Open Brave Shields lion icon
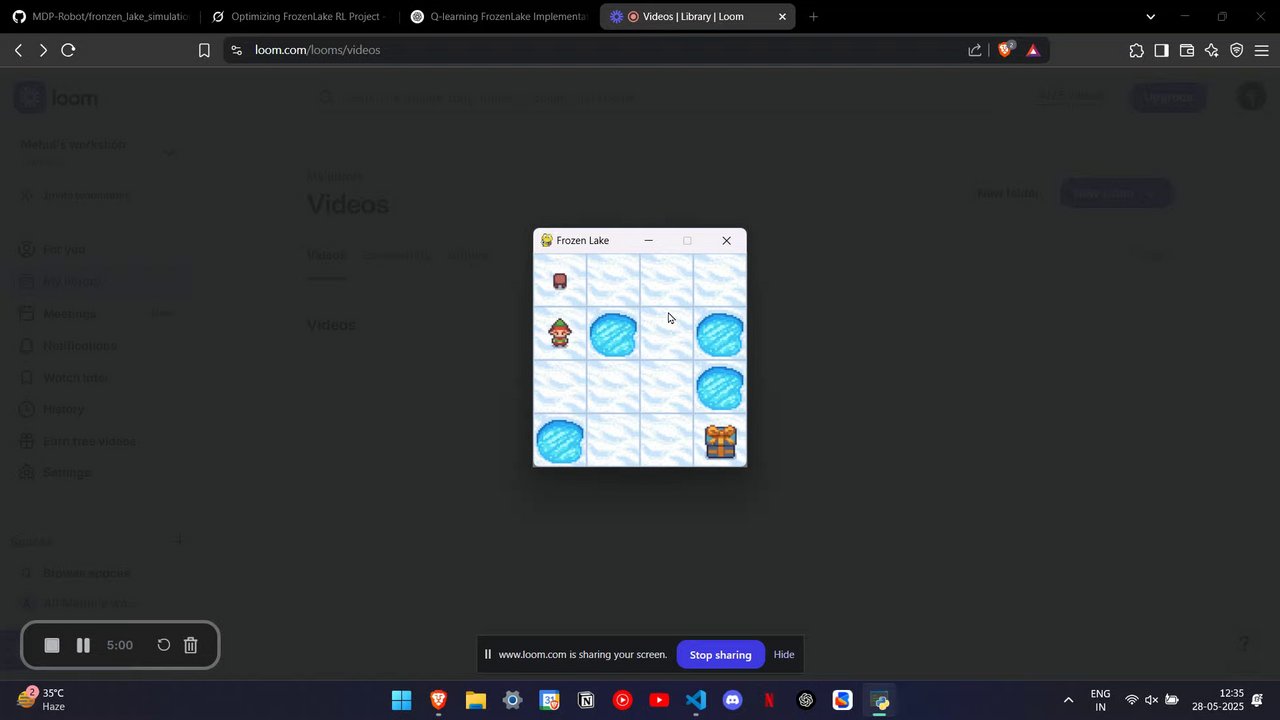The width and height of the screenshot is (1280, 720). [x=1006, y=50]
